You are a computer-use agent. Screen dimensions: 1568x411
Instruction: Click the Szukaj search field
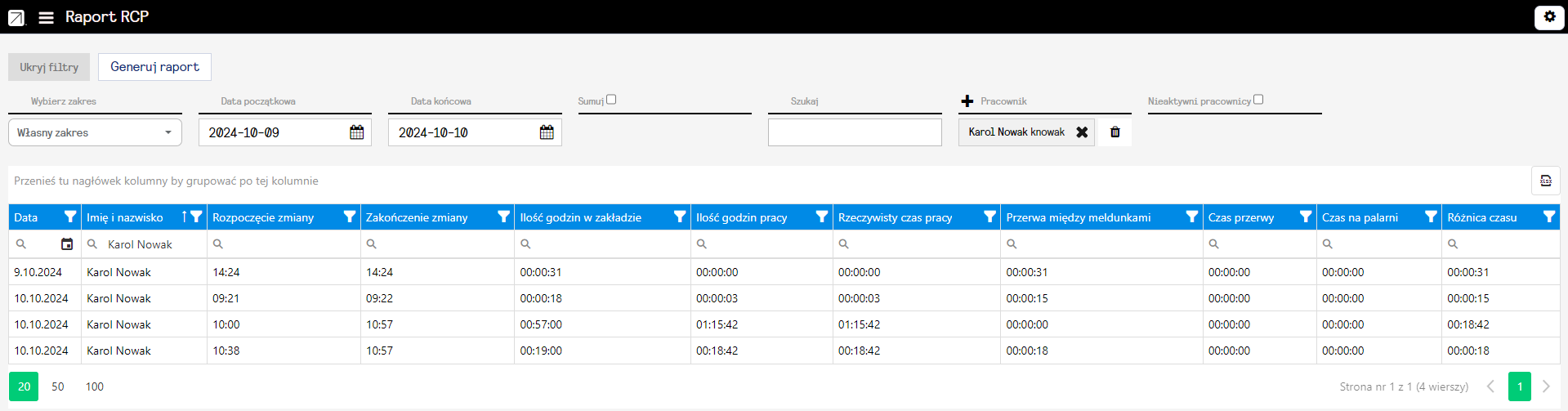click(x=855, y=132)
